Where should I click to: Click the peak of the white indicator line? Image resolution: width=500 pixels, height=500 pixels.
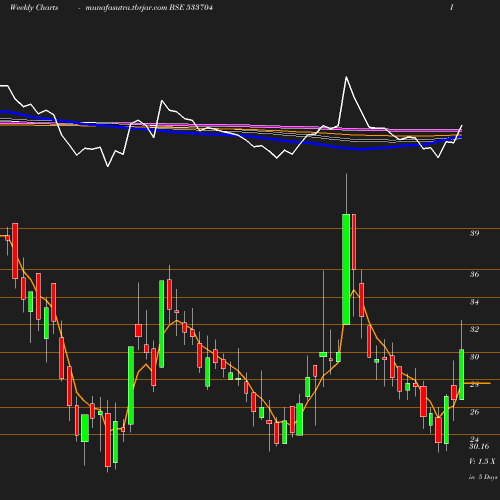click(346, 77)
